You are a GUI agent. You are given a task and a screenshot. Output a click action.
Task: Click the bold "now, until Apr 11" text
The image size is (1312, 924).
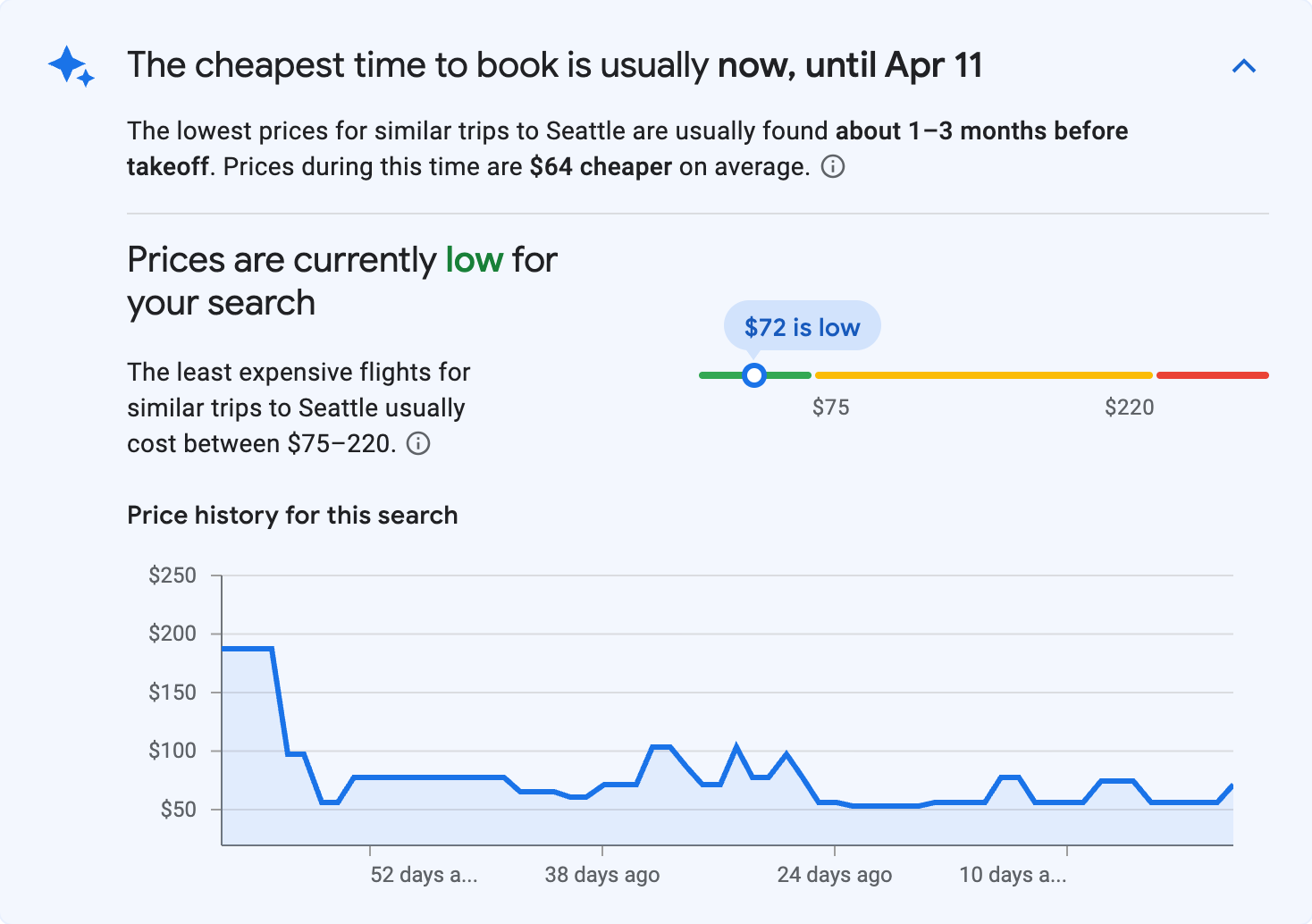(x=850, y=64)
